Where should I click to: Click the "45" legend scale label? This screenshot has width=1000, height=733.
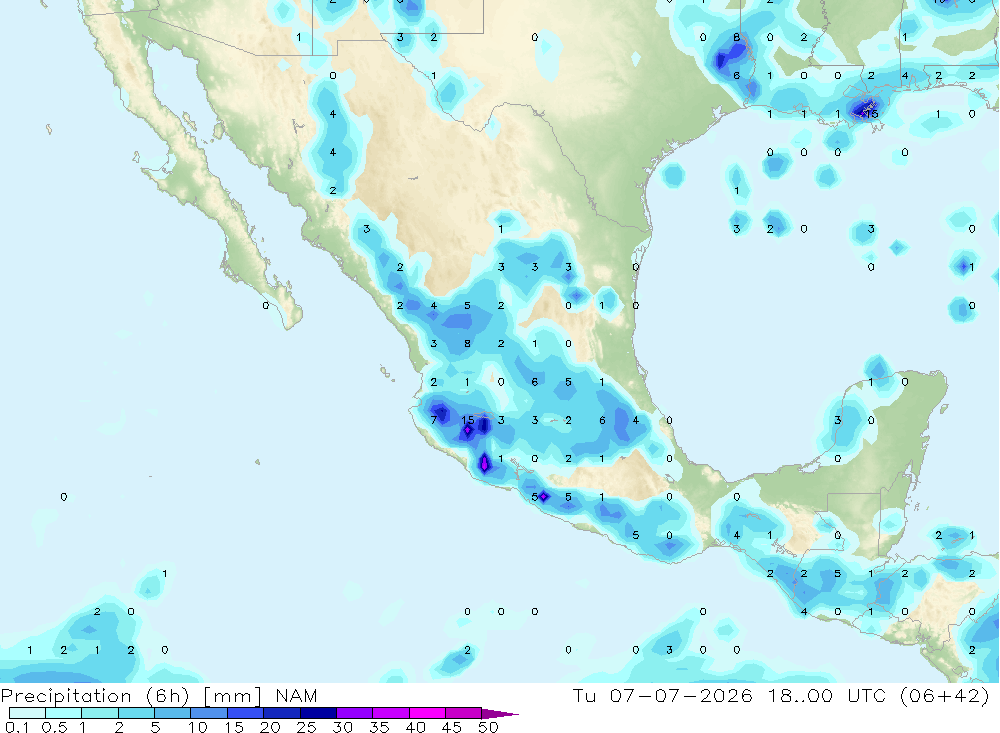(452, 727)
